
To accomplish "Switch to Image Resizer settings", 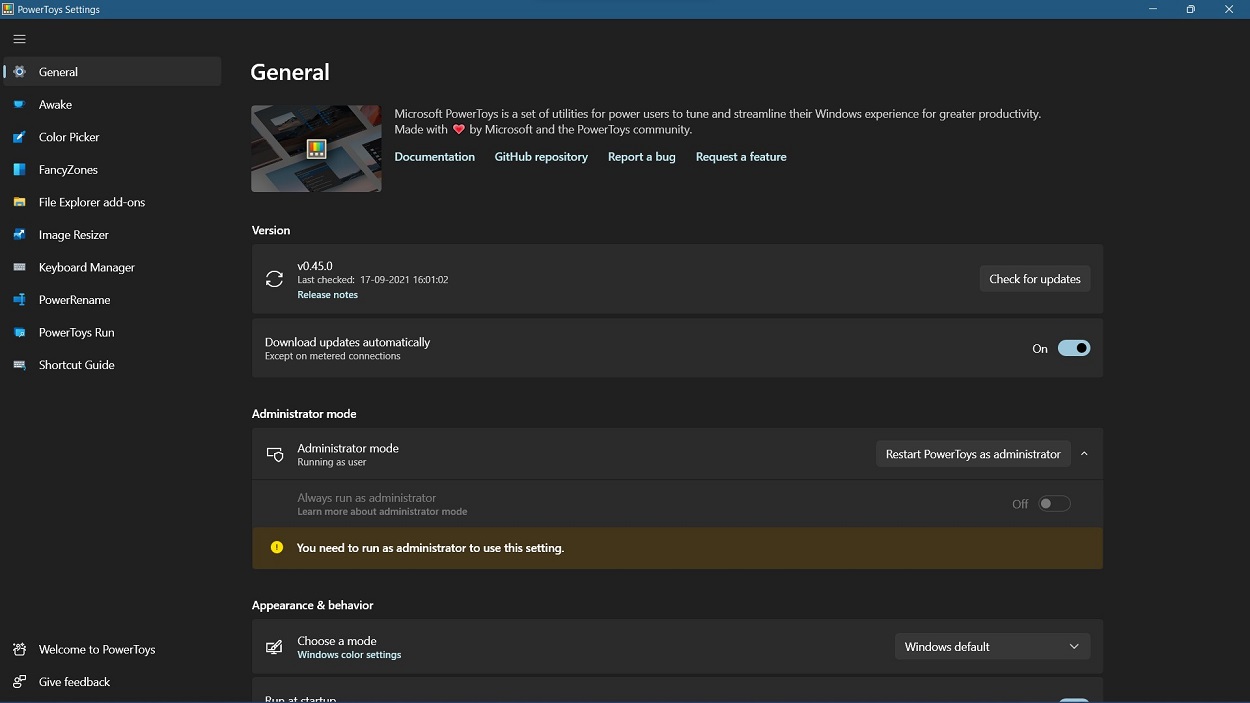I will click(x=111, y=235).
